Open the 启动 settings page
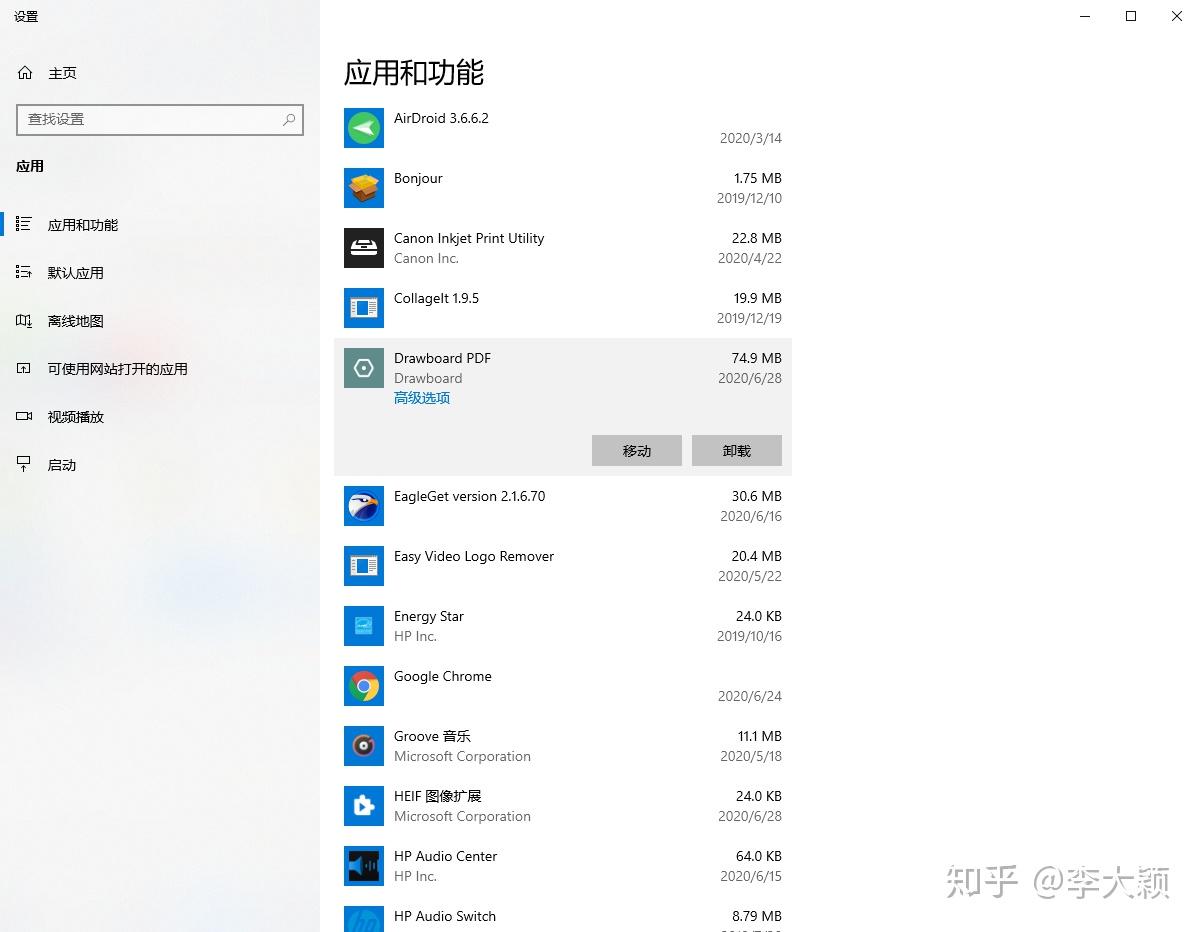This screenshot has width=1200, height=932. [62, 465]
